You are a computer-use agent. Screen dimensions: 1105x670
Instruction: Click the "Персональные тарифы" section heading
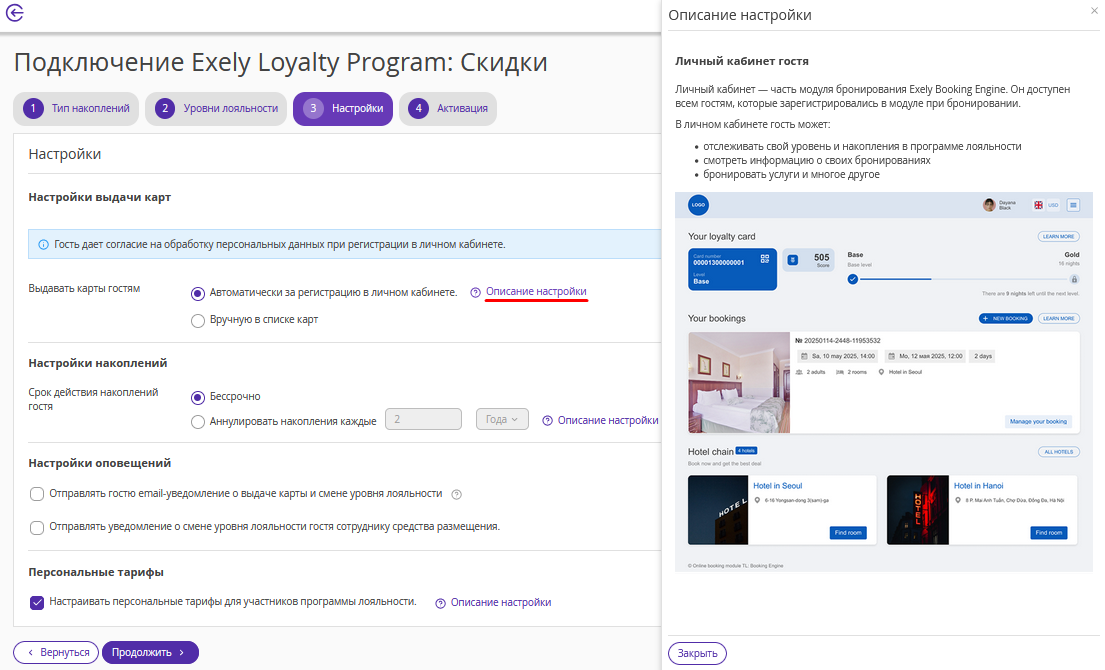(96, 572)
